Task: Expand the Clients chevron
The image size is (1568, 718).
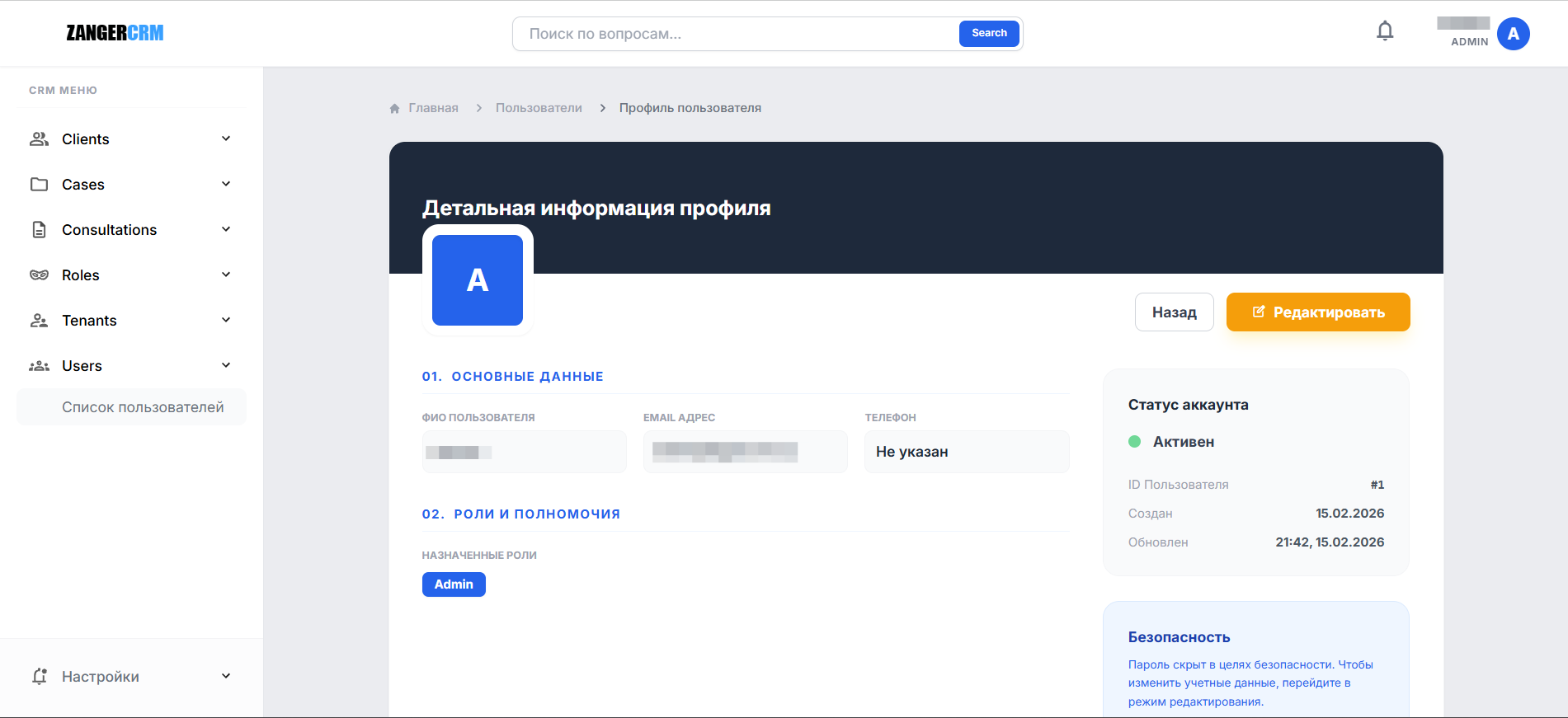Action: tap(226, 138)
